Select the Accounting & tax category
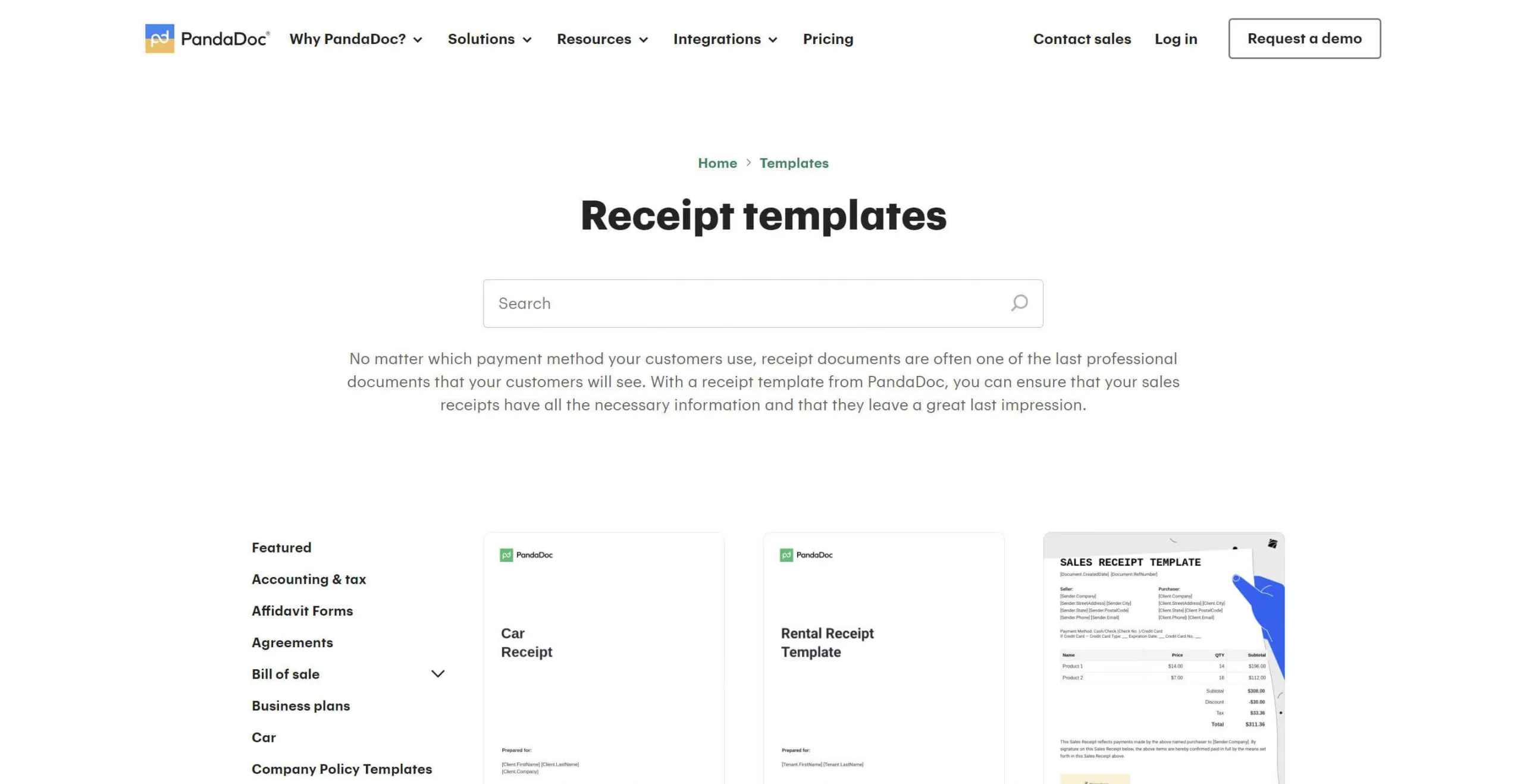This screenshot has height=784, width=1523. click(309, 578)
